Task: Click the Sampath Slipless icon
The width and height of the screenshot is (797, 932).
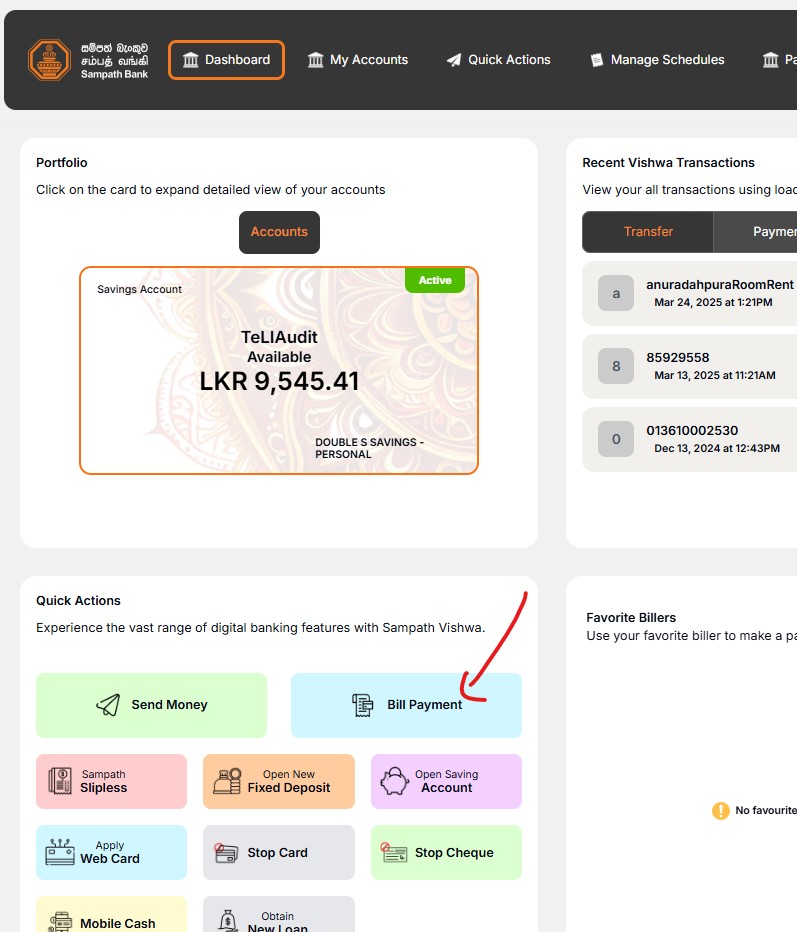Action: coord(59,781)
